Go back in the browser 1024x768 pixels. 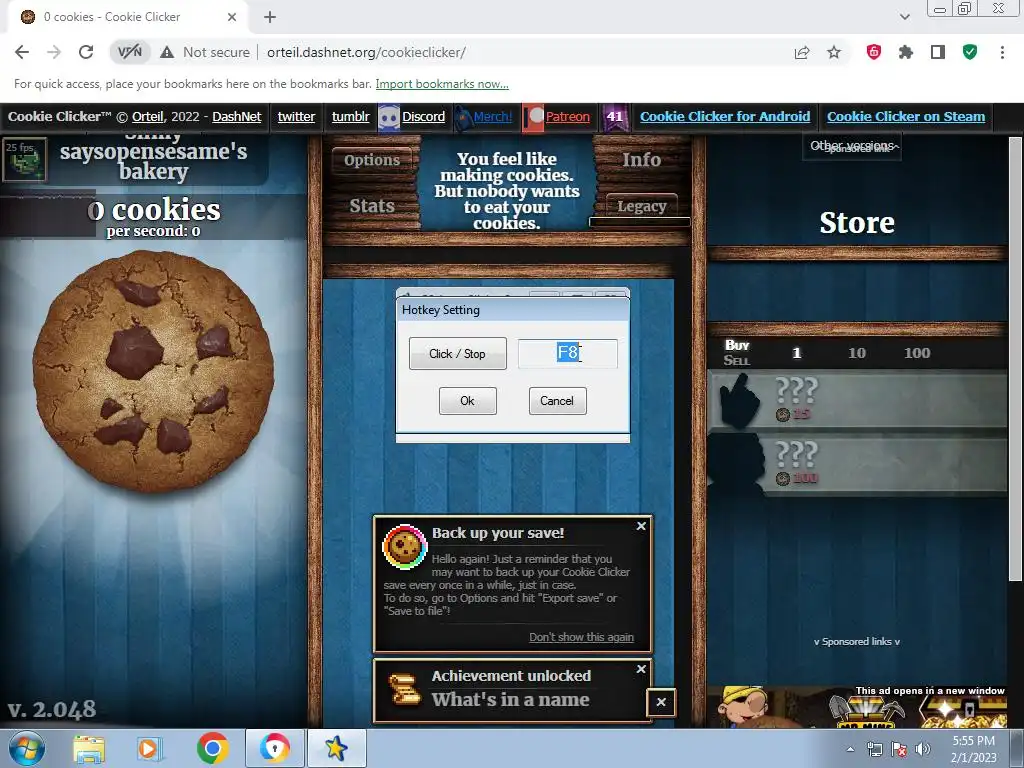22,52
